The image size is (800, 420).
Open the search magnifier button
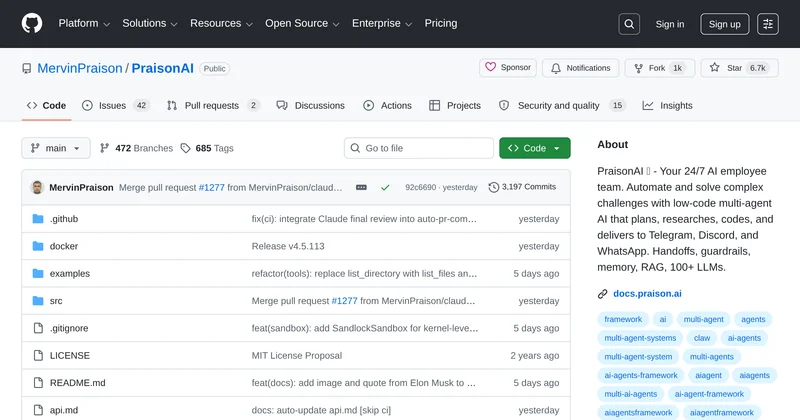click(628, 24)
